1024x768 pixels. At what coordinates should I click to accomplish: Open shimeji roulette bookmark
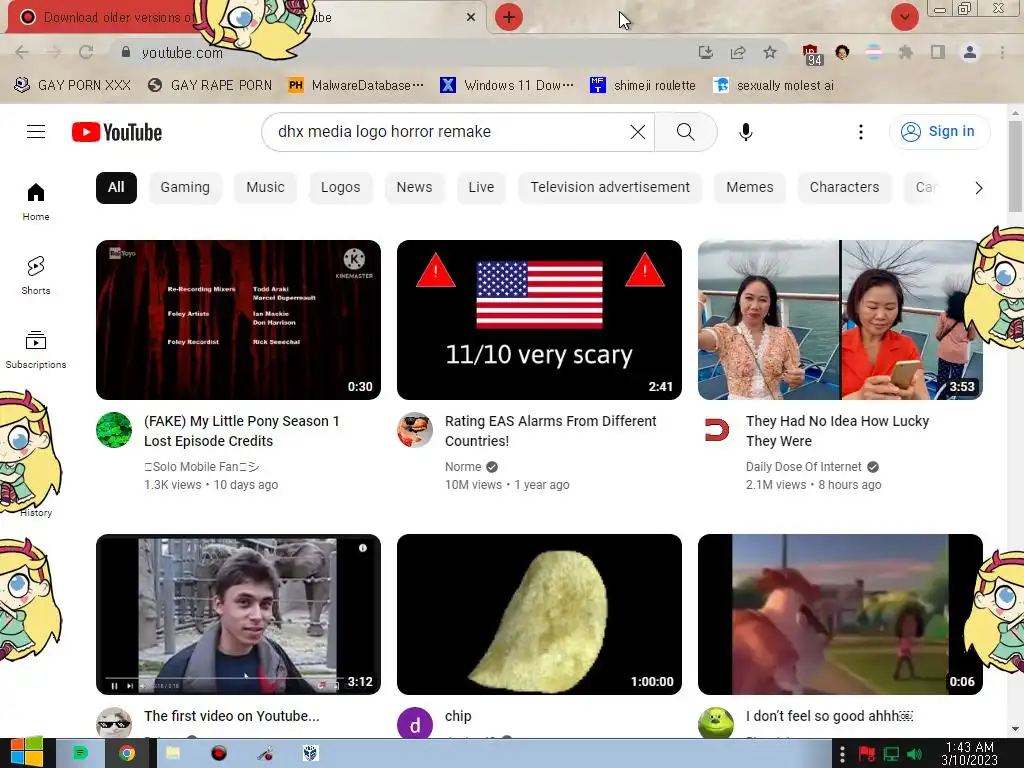coord(643,85)
